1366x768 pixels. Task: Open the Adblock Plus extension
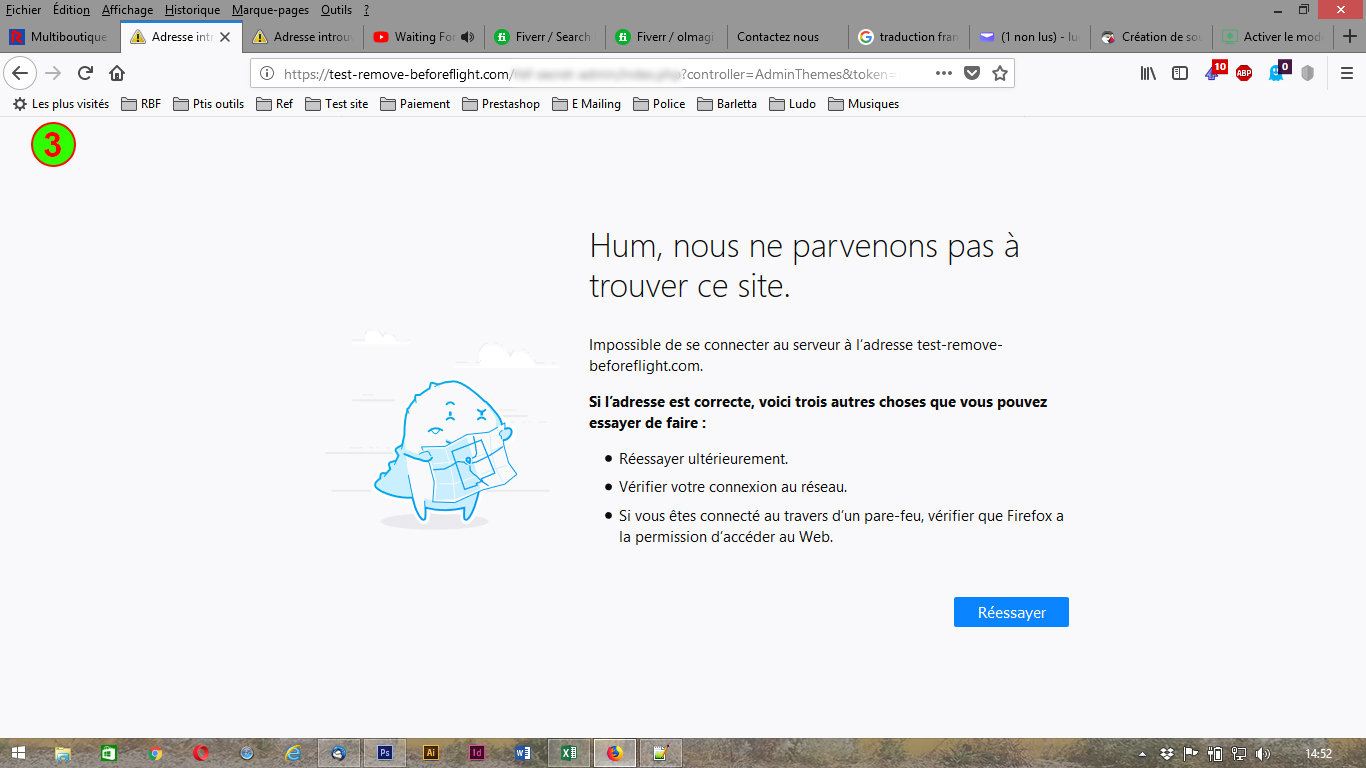[1244, 73]
